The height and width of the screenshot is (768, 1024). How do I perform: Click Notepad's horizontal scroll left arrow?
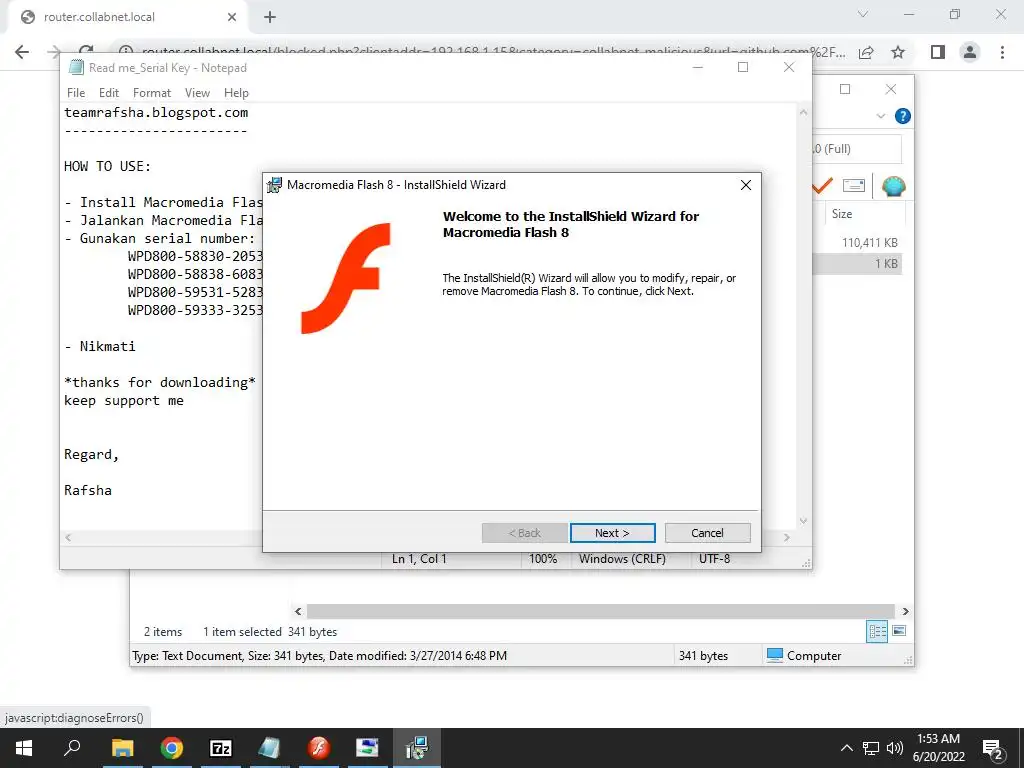(x=69, y=537)
